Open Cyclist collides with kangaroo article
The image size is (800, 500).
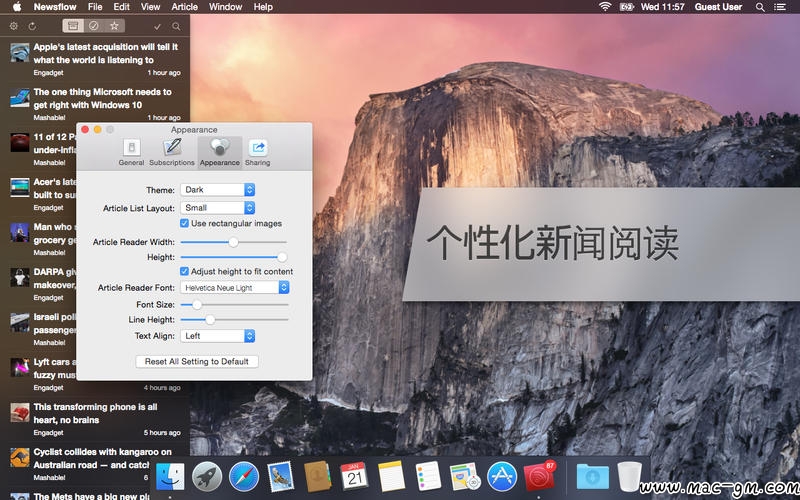pos(95,464)
